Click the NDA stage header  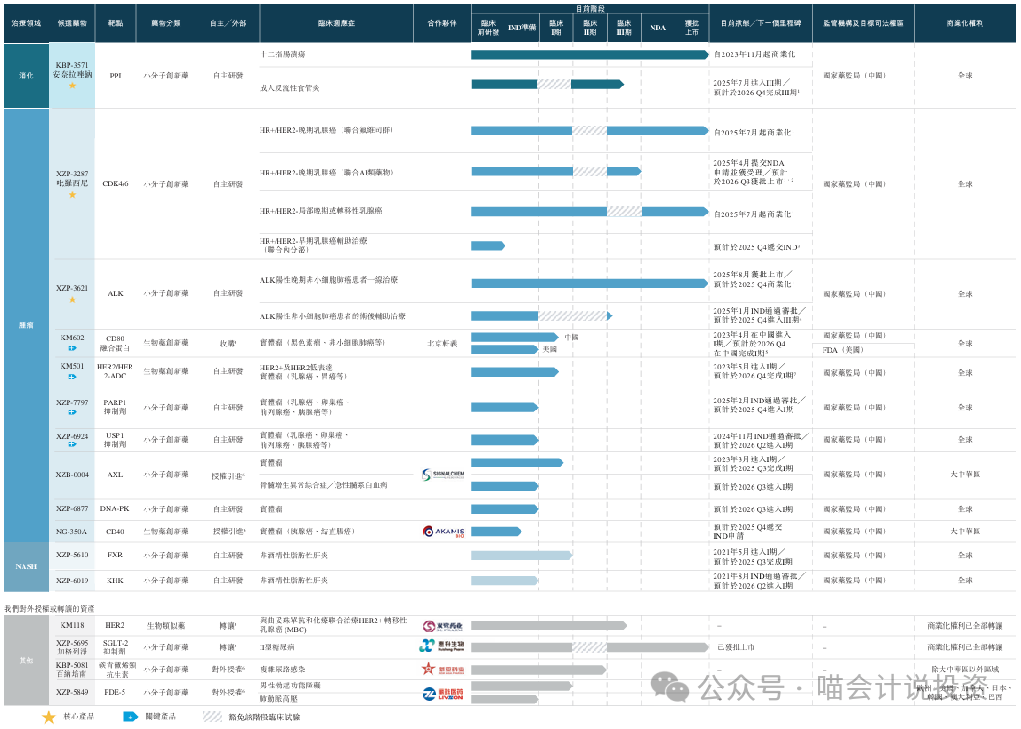657,29
